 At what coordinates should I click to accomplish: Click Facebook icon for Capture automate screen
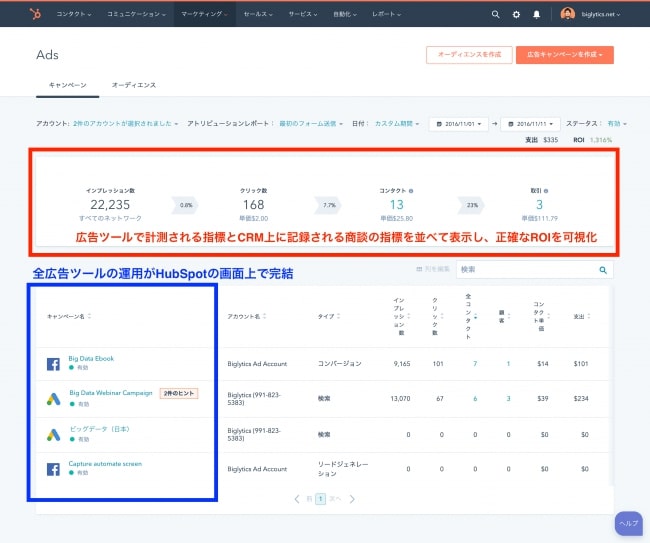pyautogui.click(x=53, y=469)
